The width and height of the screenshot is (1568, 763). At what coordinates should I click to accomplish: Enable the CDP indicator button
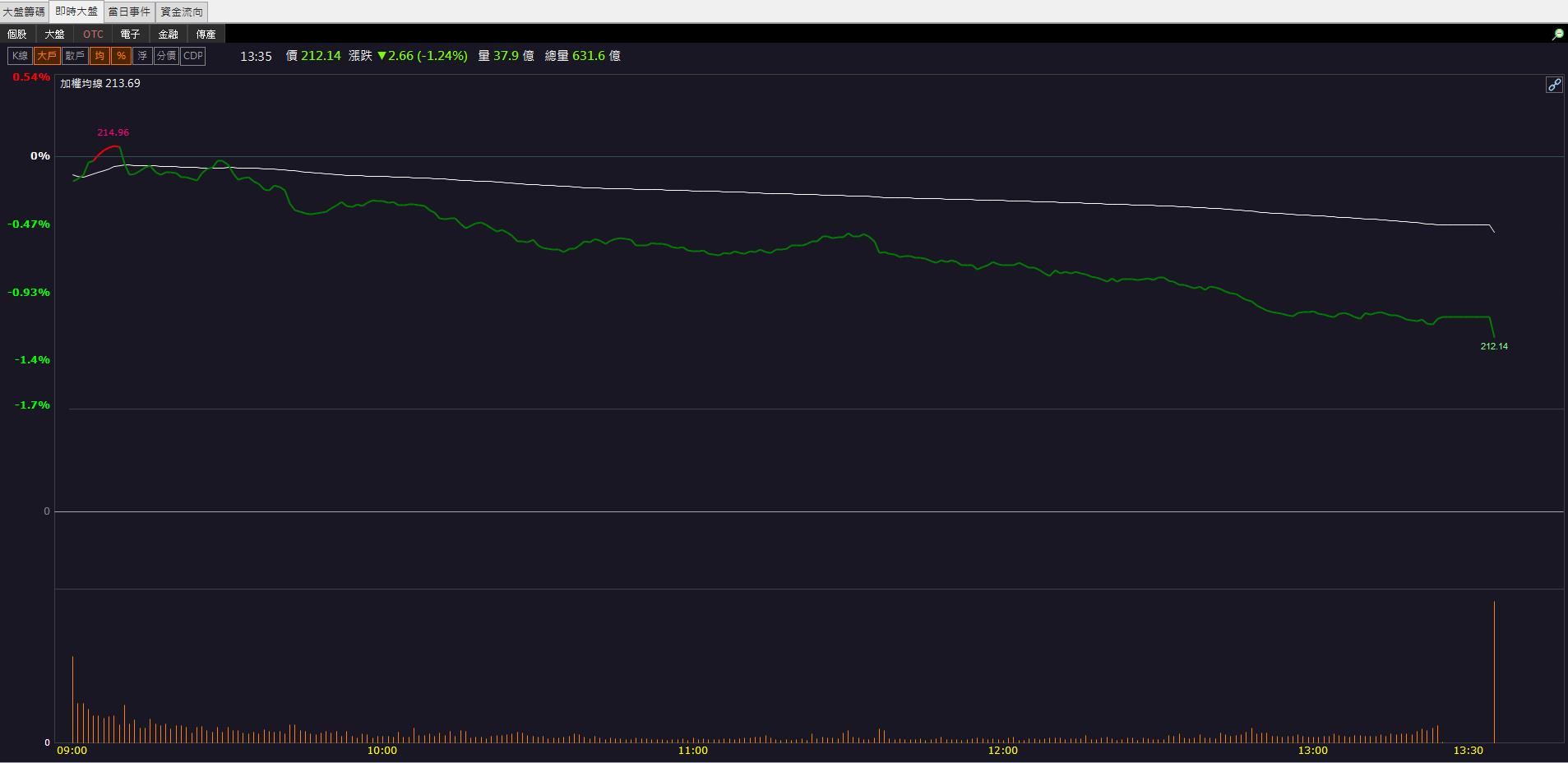[x=192, y=56]
